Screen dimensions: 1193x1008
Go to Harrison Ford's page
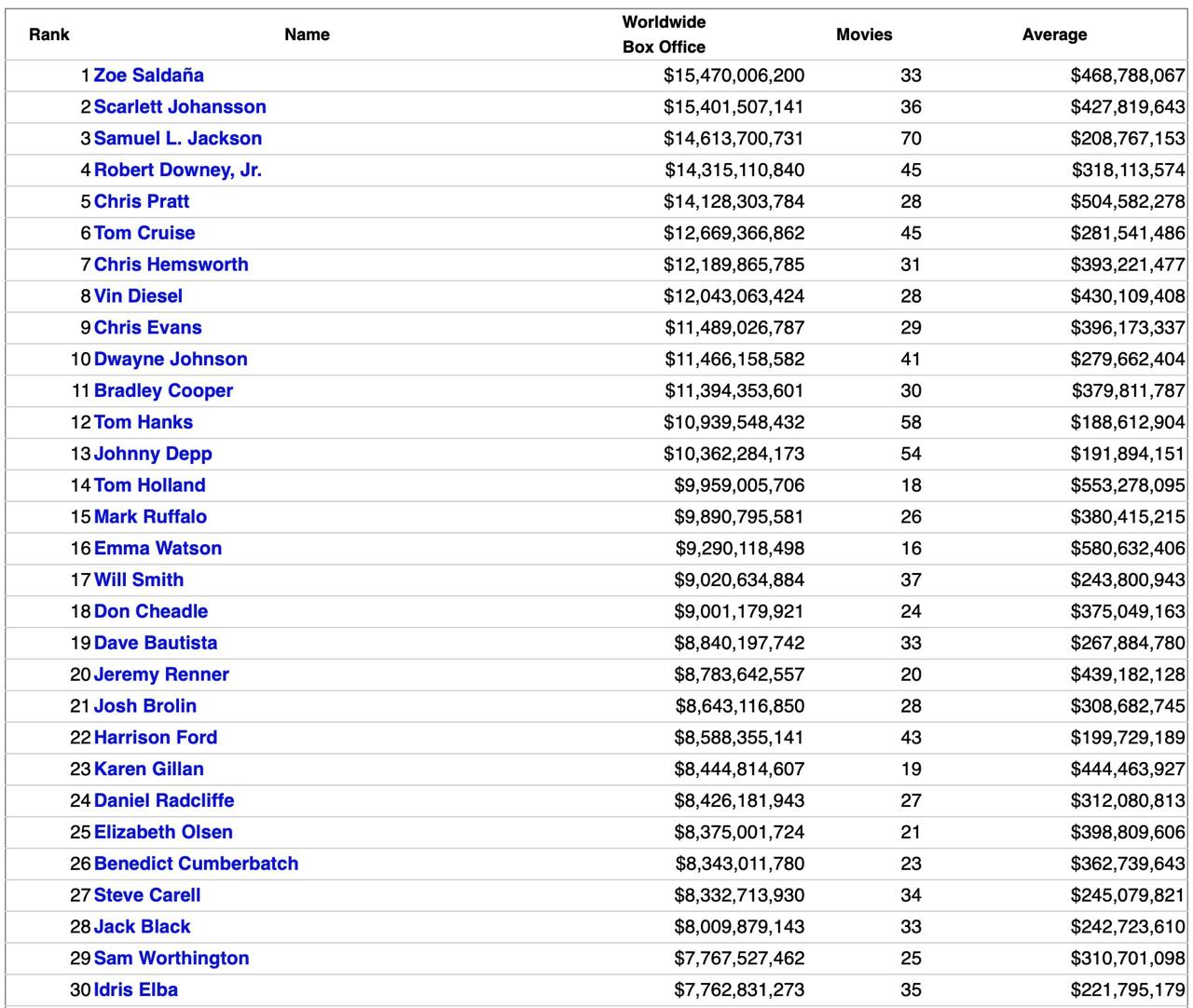(x=156, y=738)
